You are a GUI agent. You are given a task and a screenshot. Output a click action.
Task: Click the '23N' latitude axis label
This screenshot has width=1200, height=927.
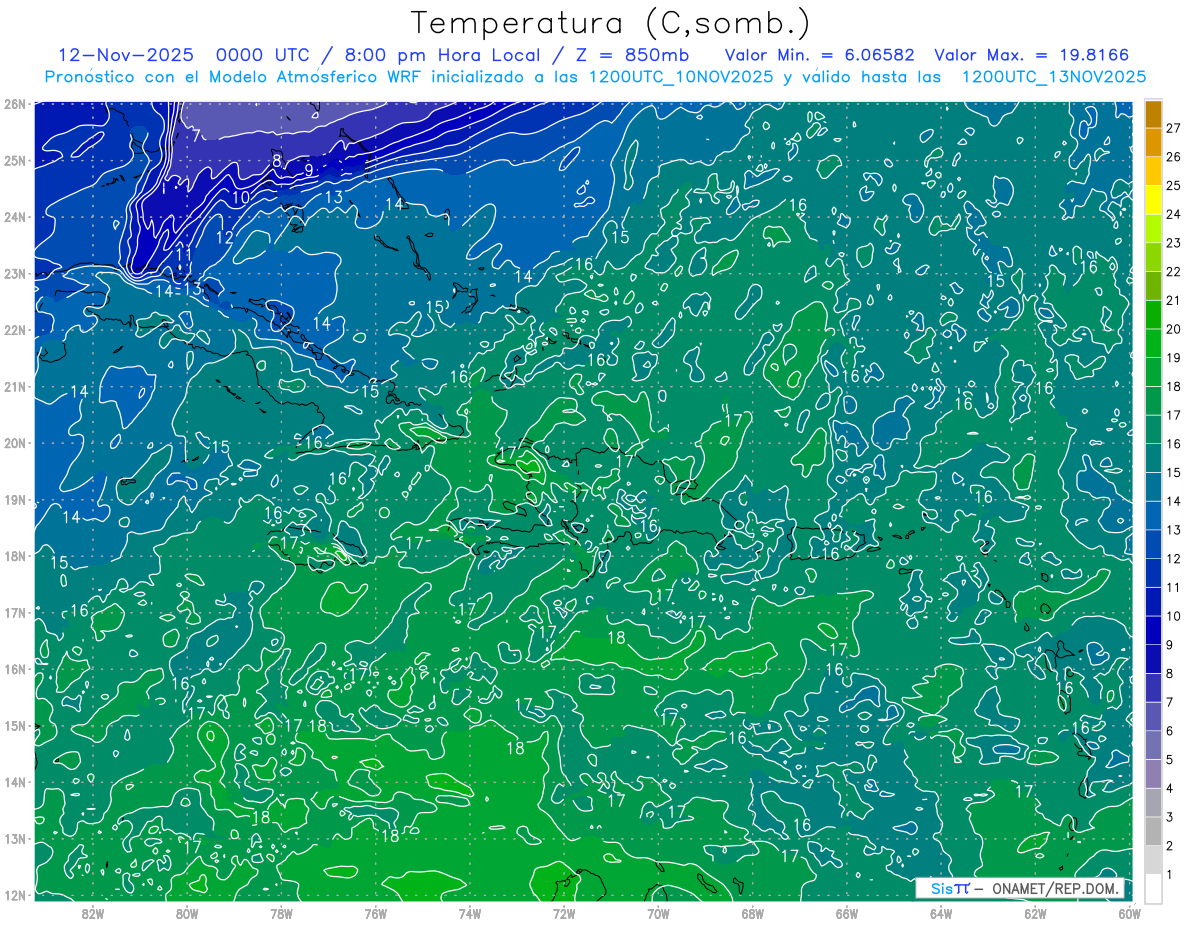point(15,273)
